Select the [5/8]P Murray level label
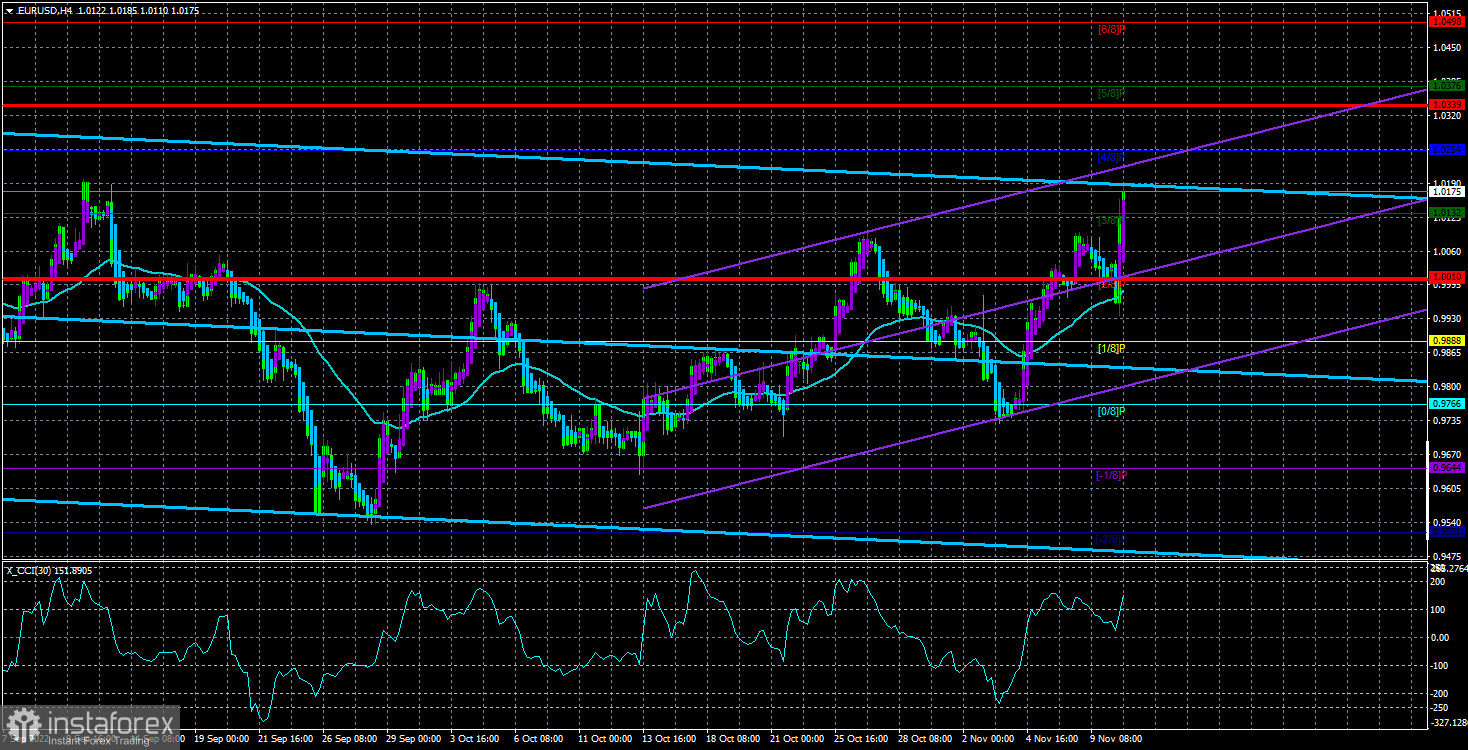This screenshot has height=750, width=1468. tap(1111, 93)
